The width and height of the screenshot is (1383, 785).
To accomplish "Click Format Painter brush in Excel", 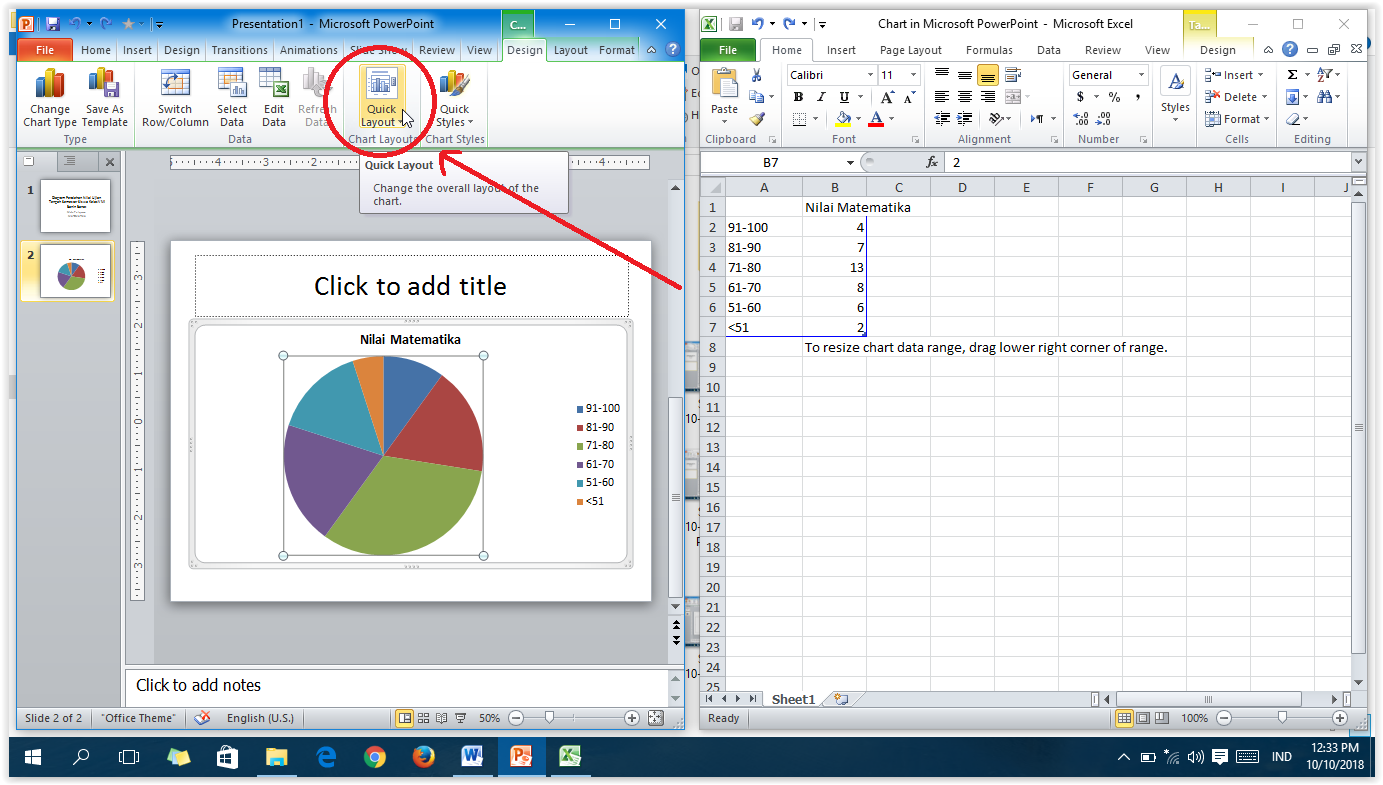I will (757, 119).
